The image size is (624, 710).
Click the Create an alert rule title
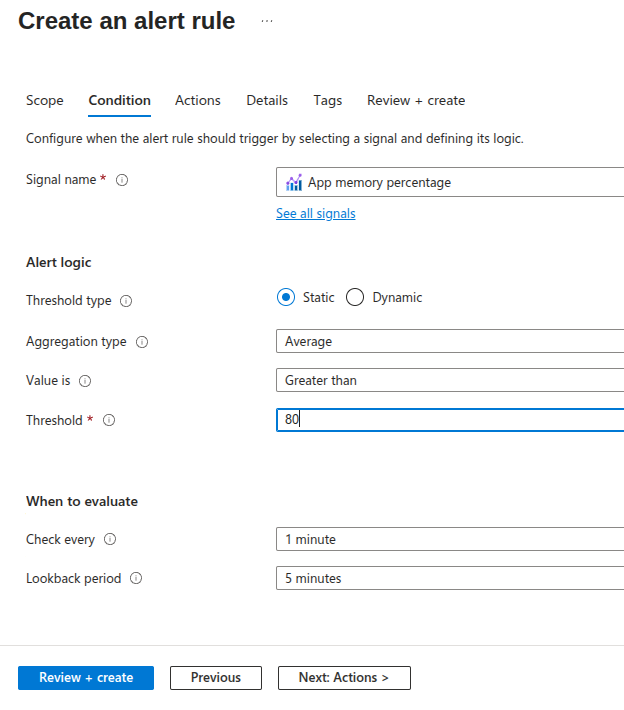[127, 21]
